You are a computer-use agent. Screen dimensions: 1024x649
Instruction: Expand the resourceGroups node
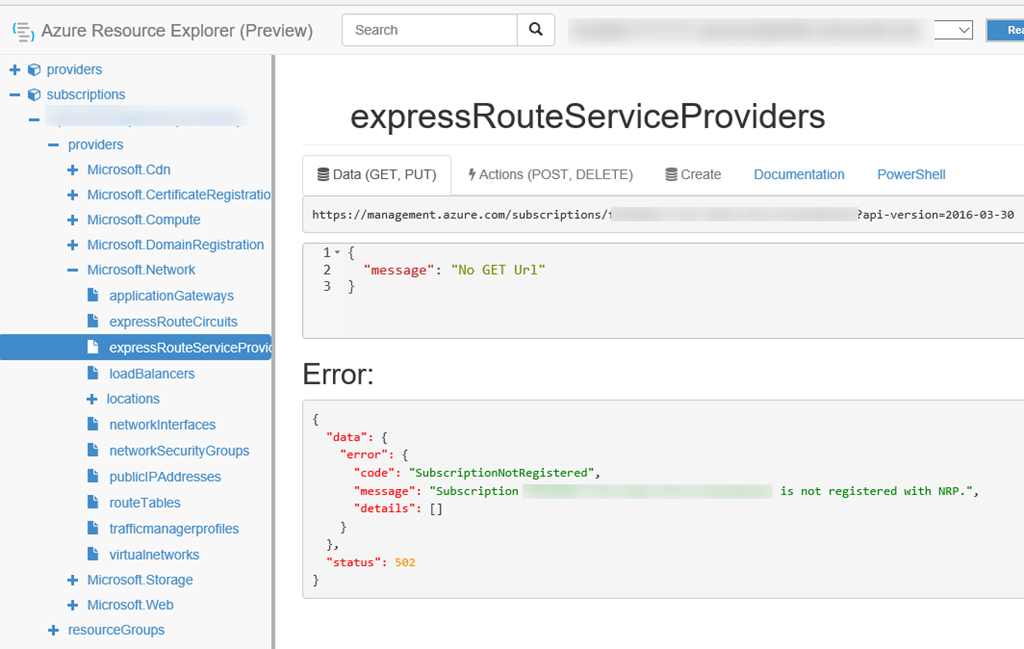54,630
